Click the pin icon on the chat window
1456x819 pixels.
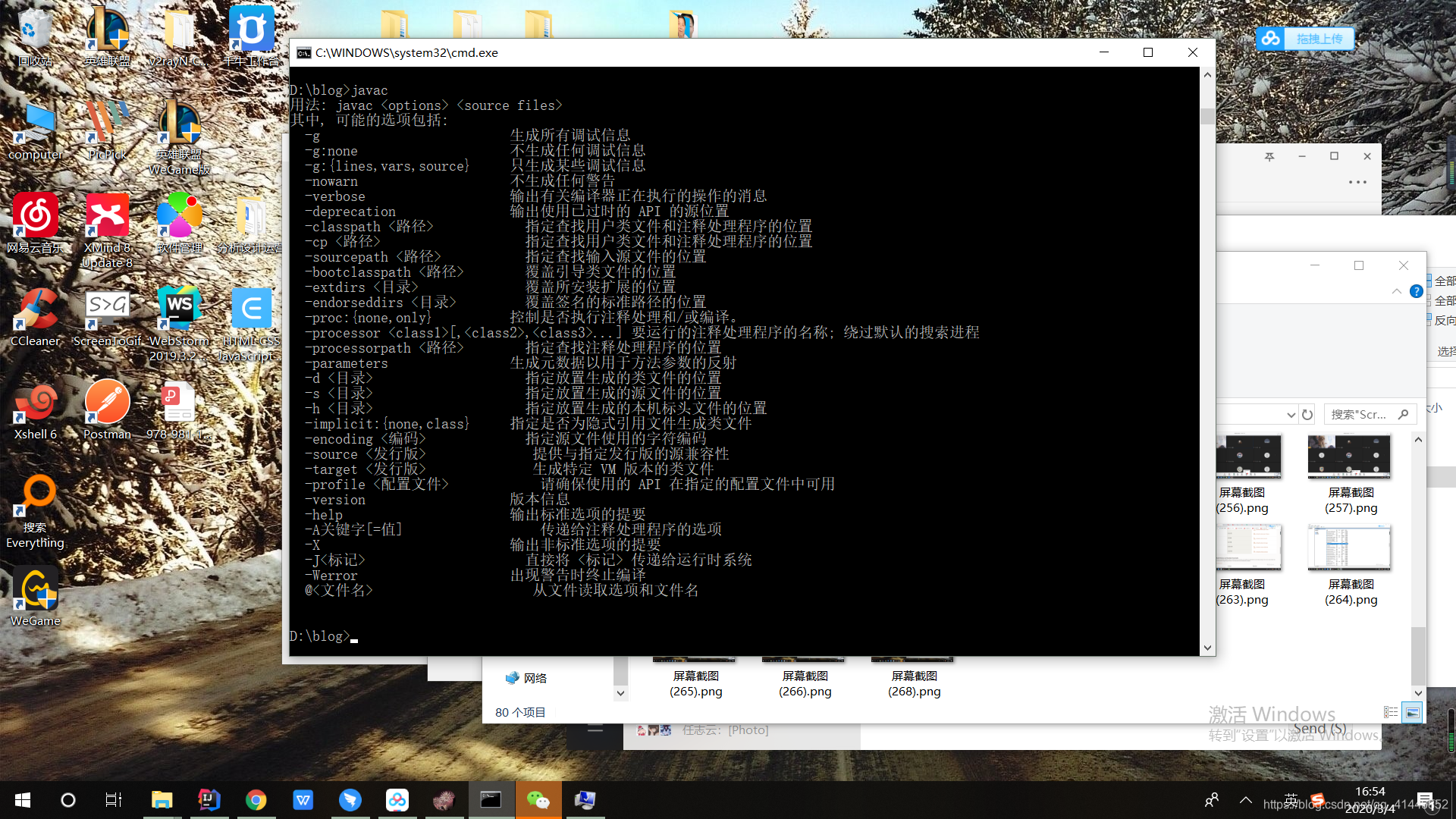click(1269, 156)
